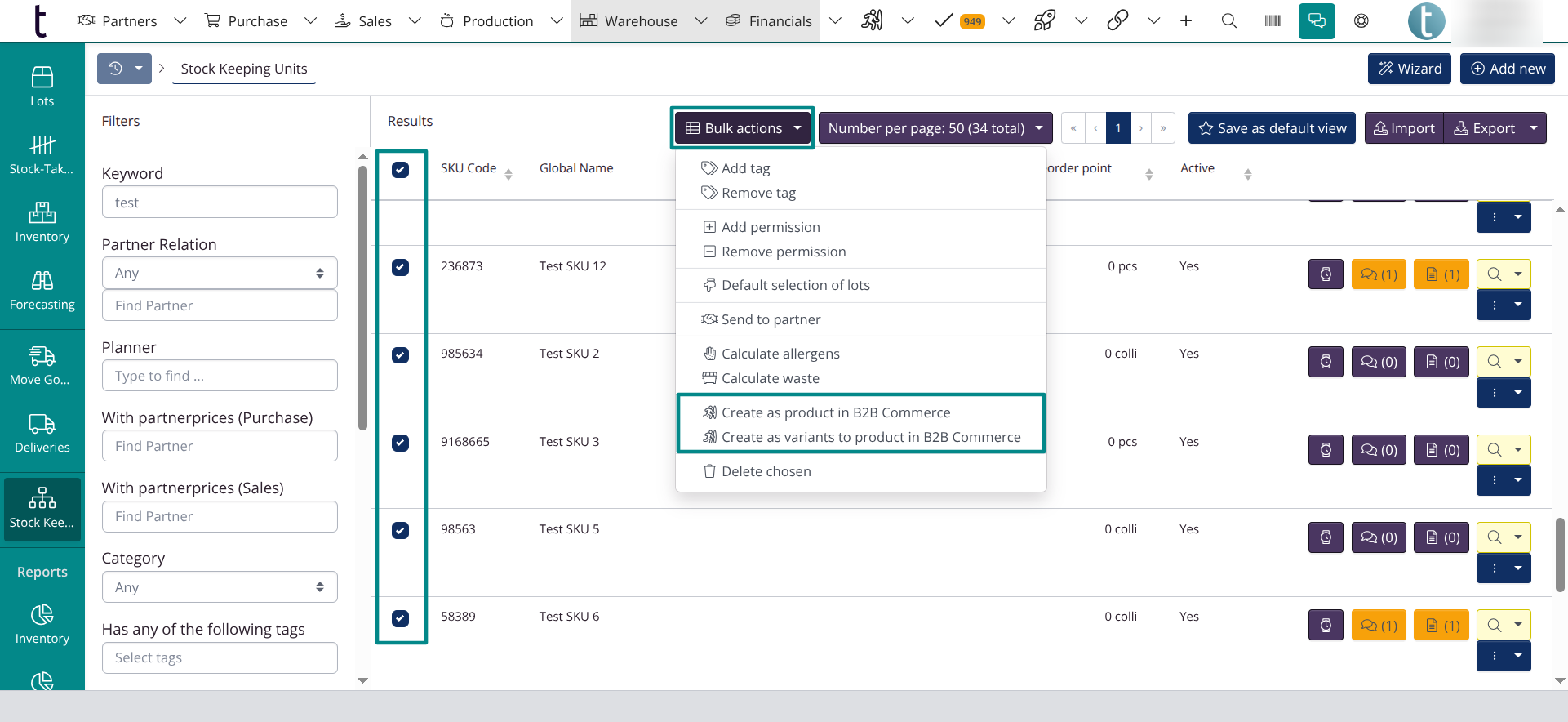This screenshot has height=722, width=1568.
Task: Open Partner Relation Any select
Action: [x=220, y=273]
